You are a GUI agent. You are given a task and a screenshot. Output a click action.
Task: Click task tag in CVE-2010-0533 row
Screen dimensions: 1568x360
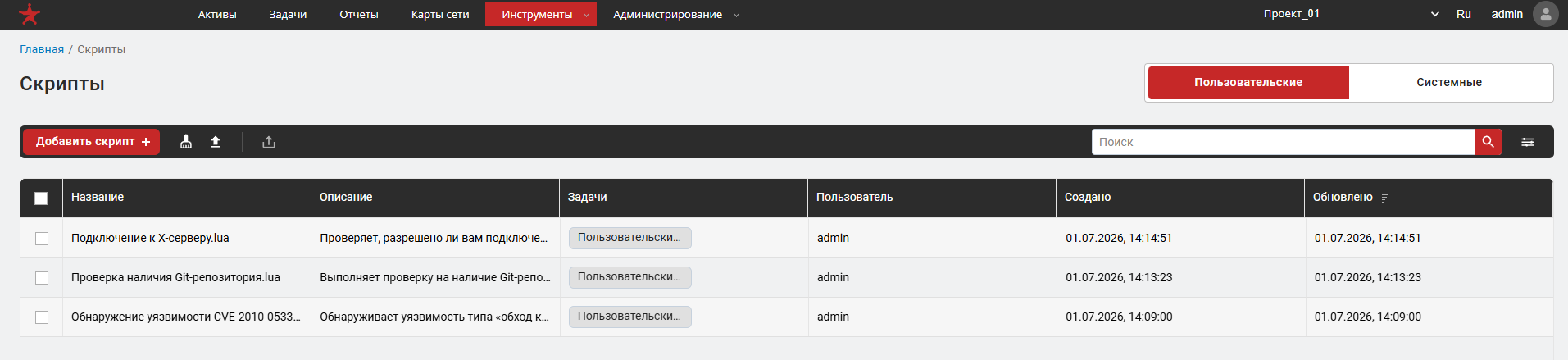[629, 317]
